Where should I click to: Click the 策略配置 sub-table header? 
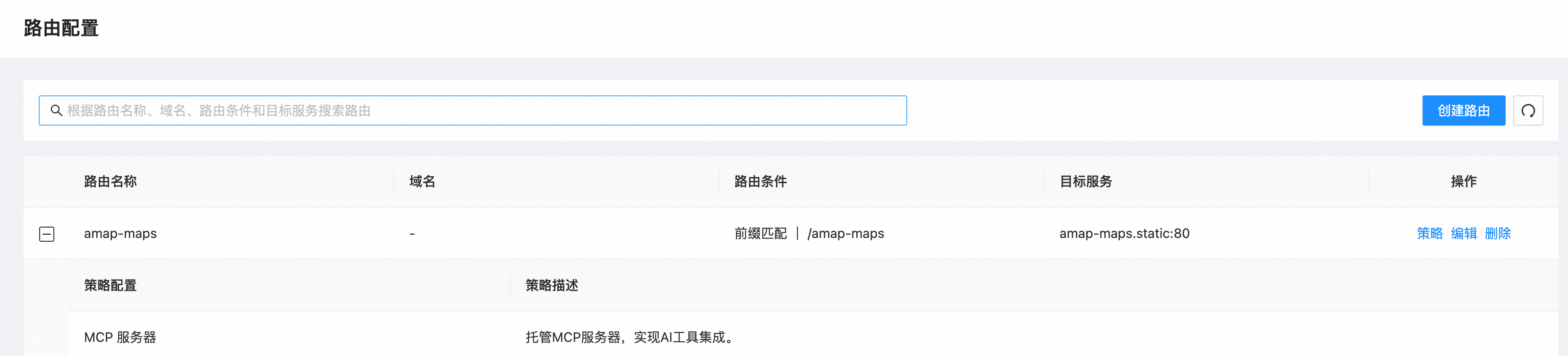pos(110,285)
